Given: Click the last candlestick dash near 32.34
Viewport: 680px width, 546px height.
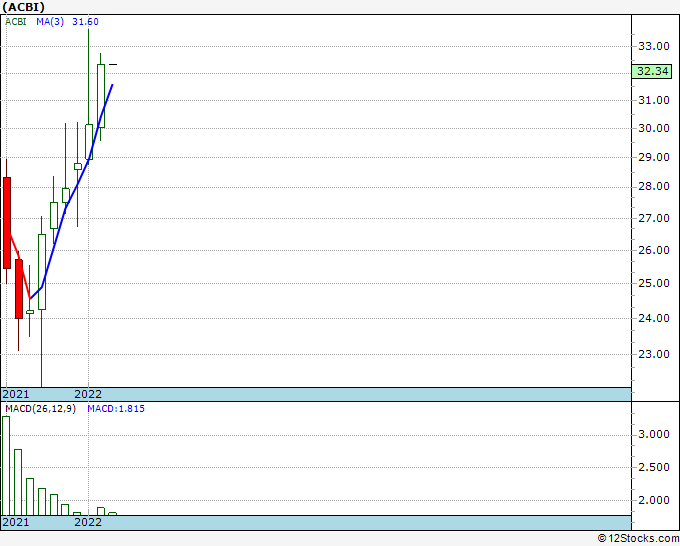Looking at the screenshot, I should (x=113, y=65).
